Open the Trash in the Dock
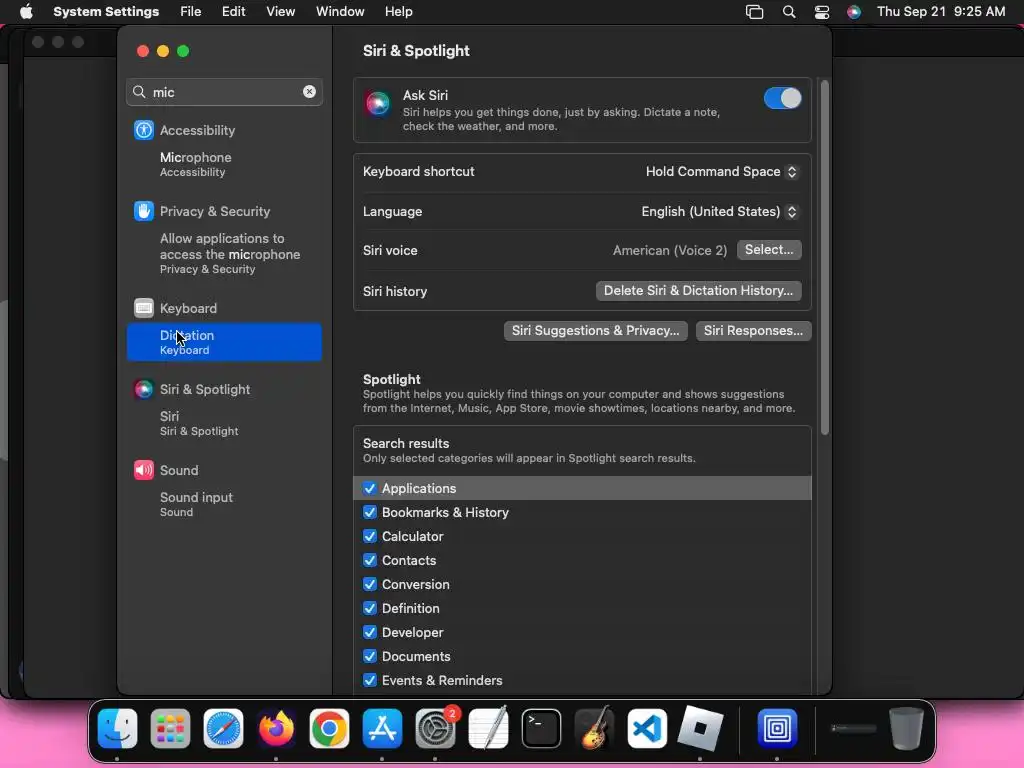 coord(906,728)
